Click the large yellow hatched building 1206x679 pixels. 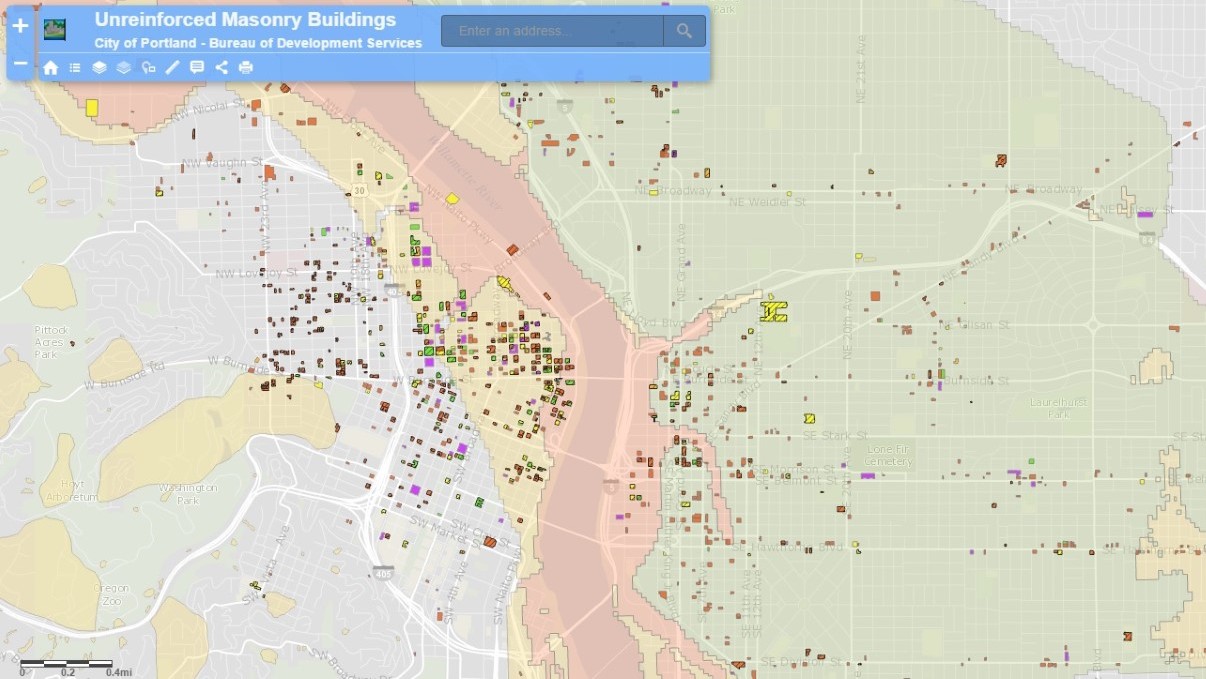[x=773, y=311]
